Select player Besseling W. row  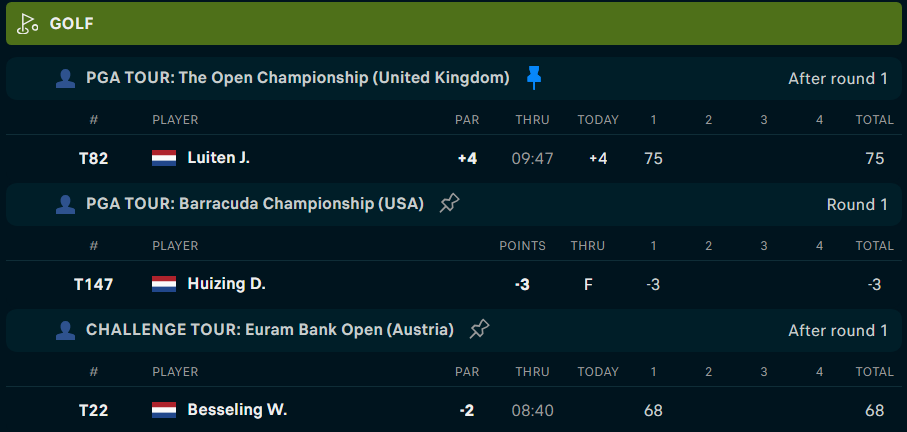click(454, 410)
